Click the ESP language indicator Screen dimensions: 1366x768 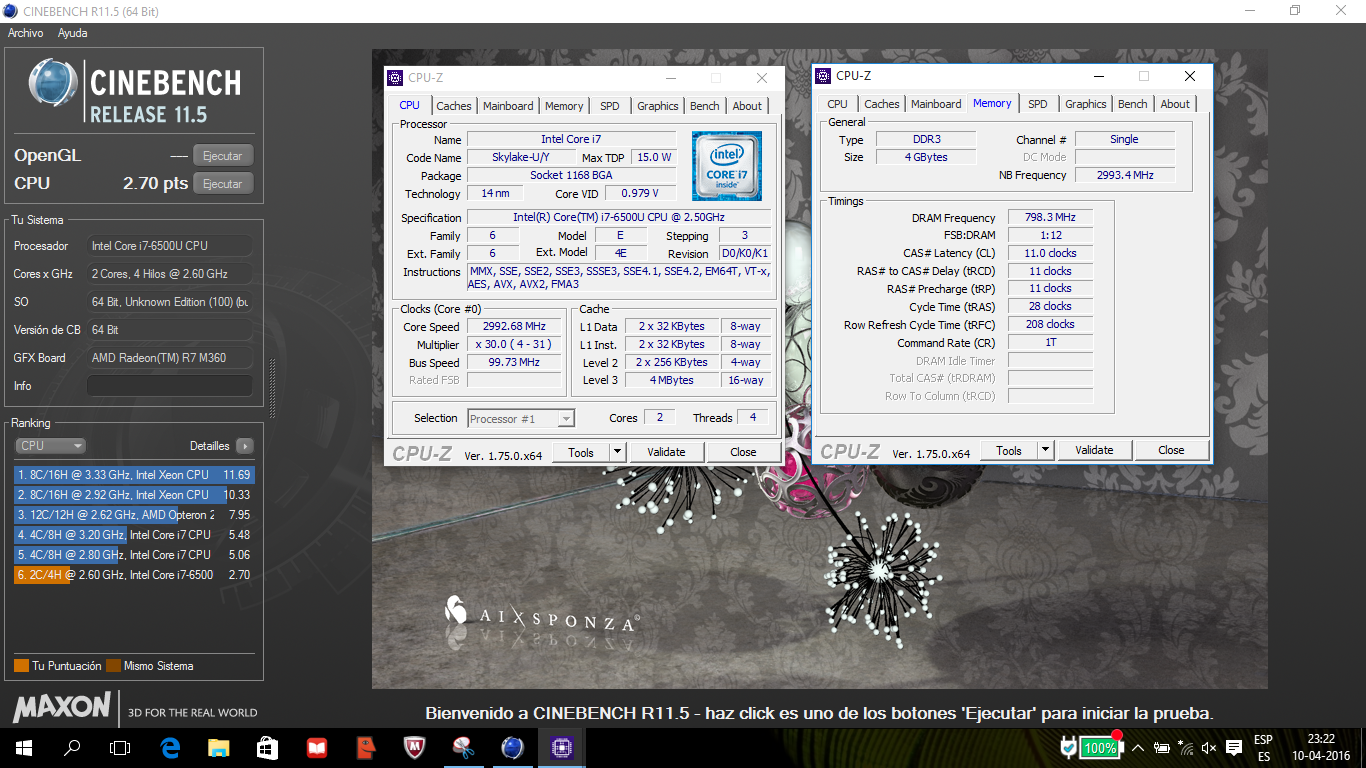1263,740
